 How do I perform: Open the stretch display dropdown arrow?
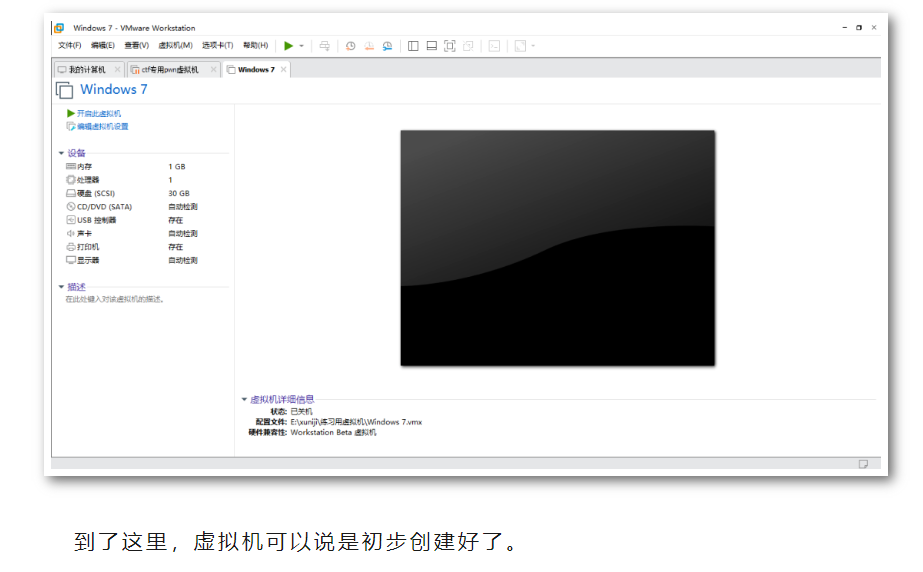point(533,46)
